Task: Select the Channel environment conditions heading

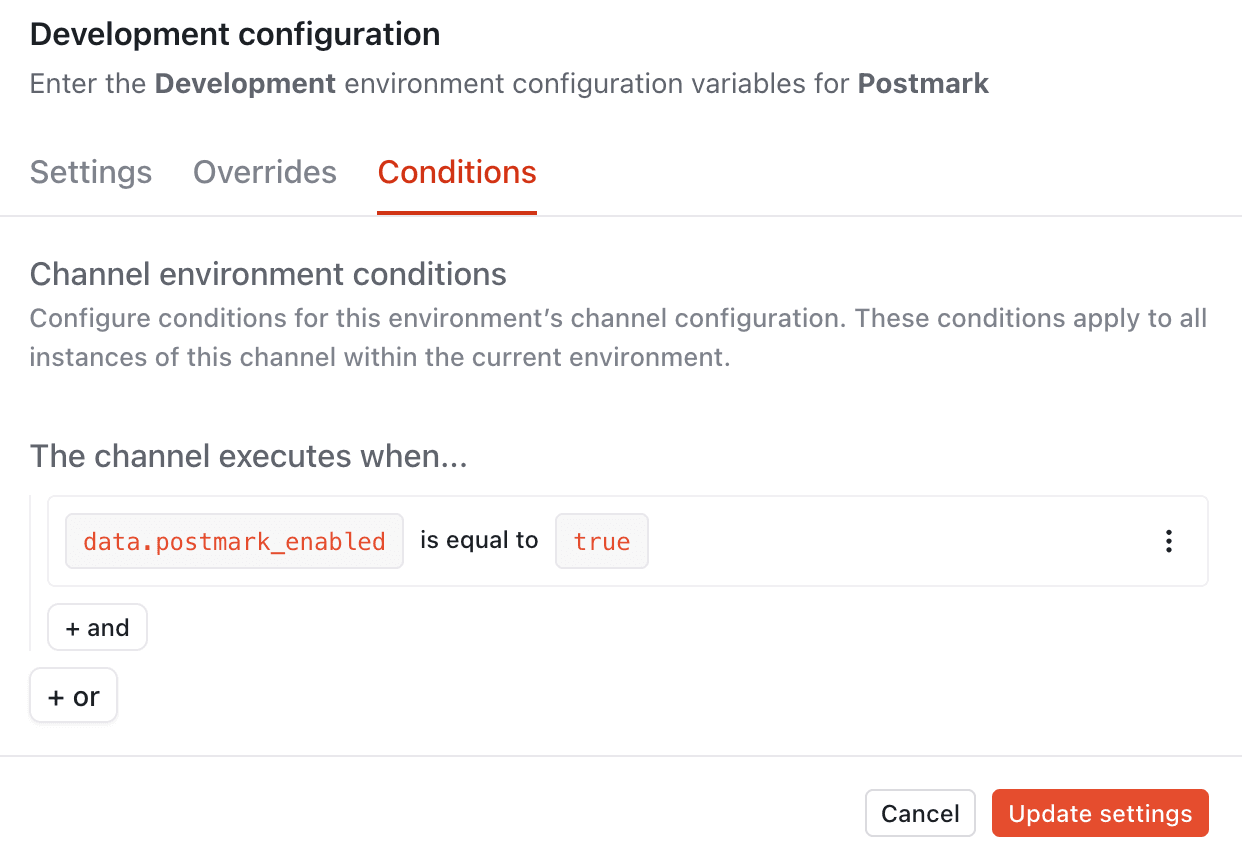Action: (x=268, y=274)
